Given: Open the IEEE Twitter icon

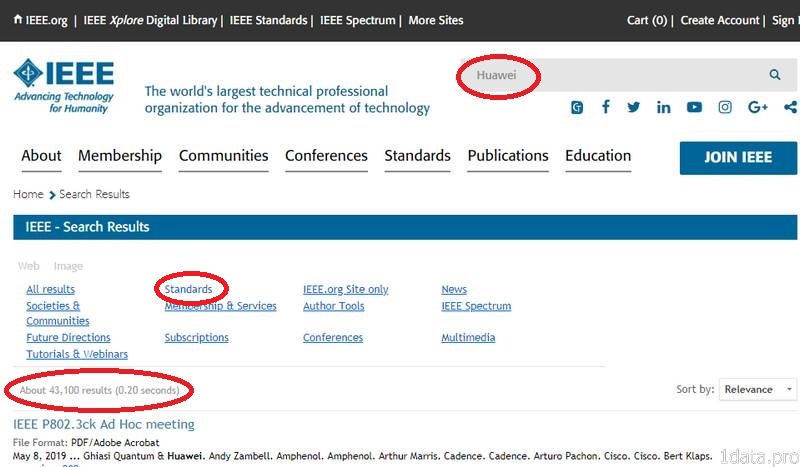Looking at the screenshot, I should coord(634,107).
